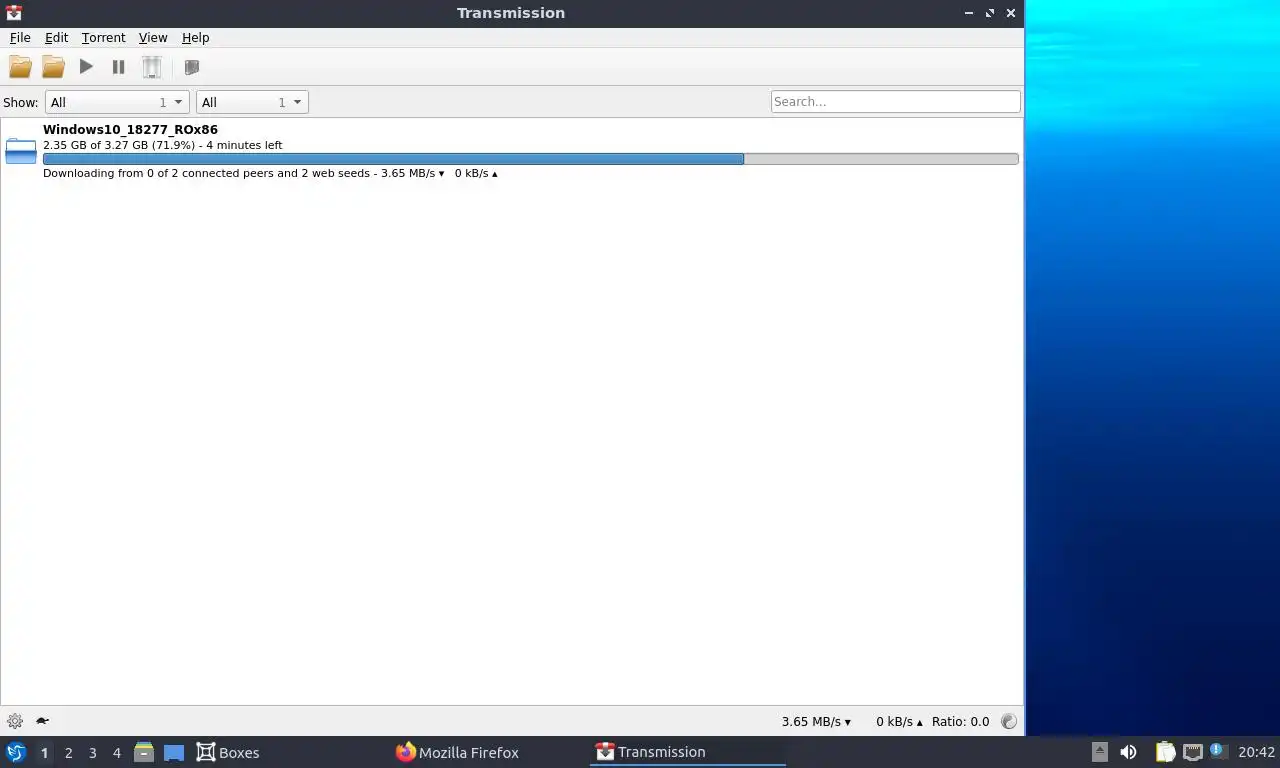Screen dimensions: 1280x768
Task: Open the View menu
Action: point(153,37)
